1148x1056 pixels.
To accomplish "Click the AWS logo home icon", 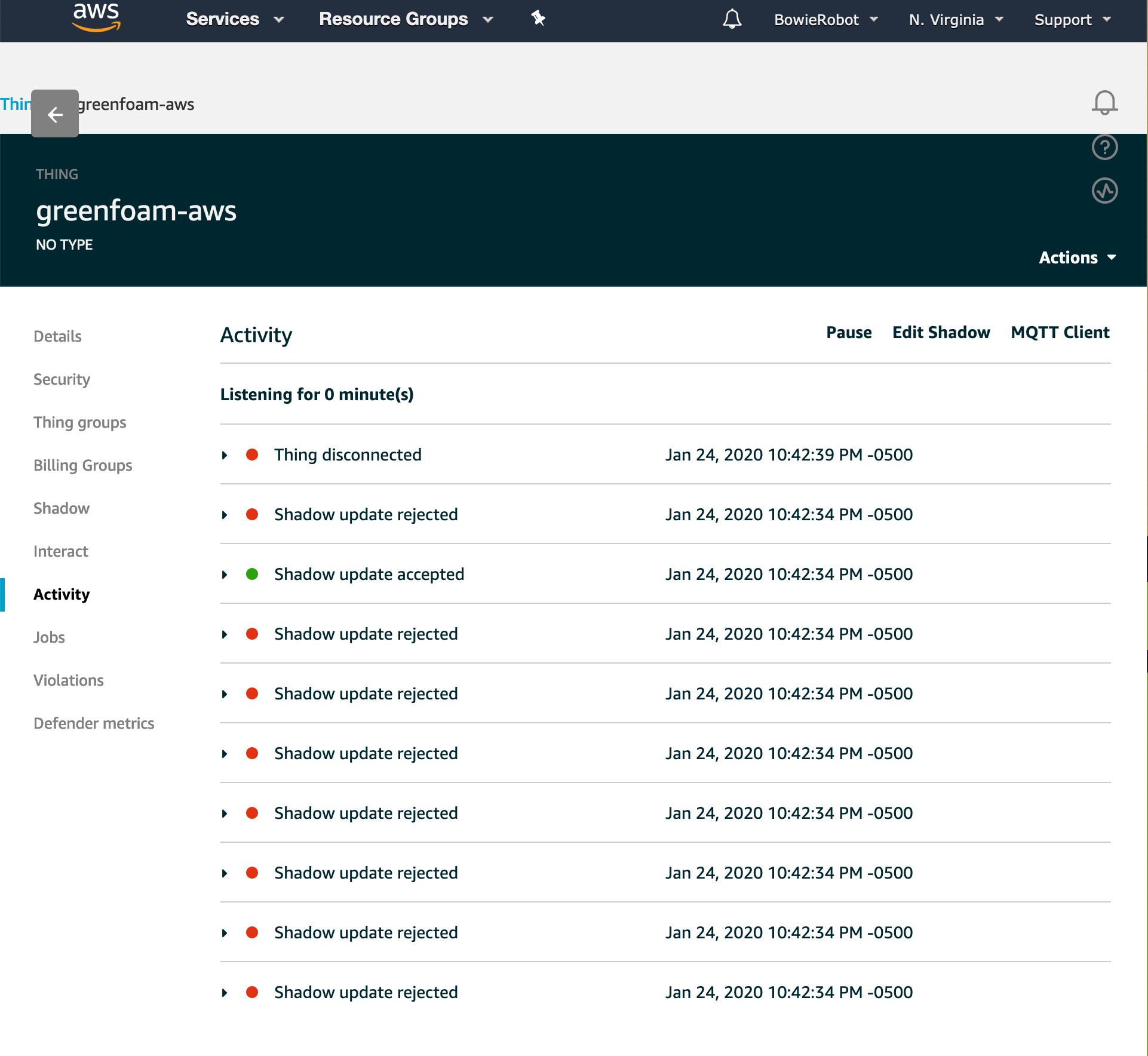I will pyautogui.click(x=96, y=17).
